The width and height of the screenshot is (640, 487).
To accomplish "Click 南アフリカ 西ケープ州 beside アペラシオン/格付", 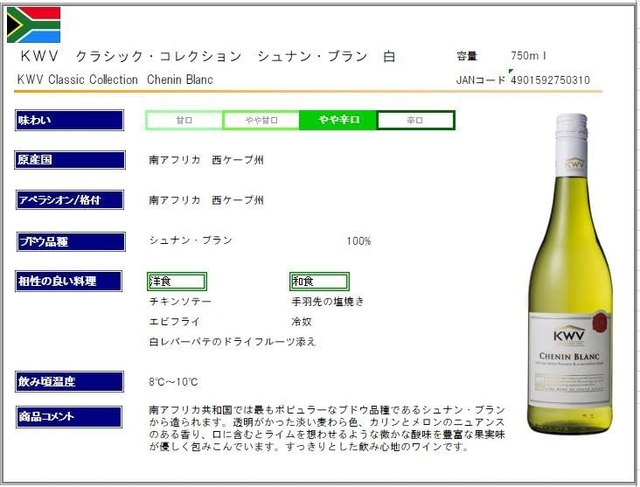I will (x=206, y=200).
